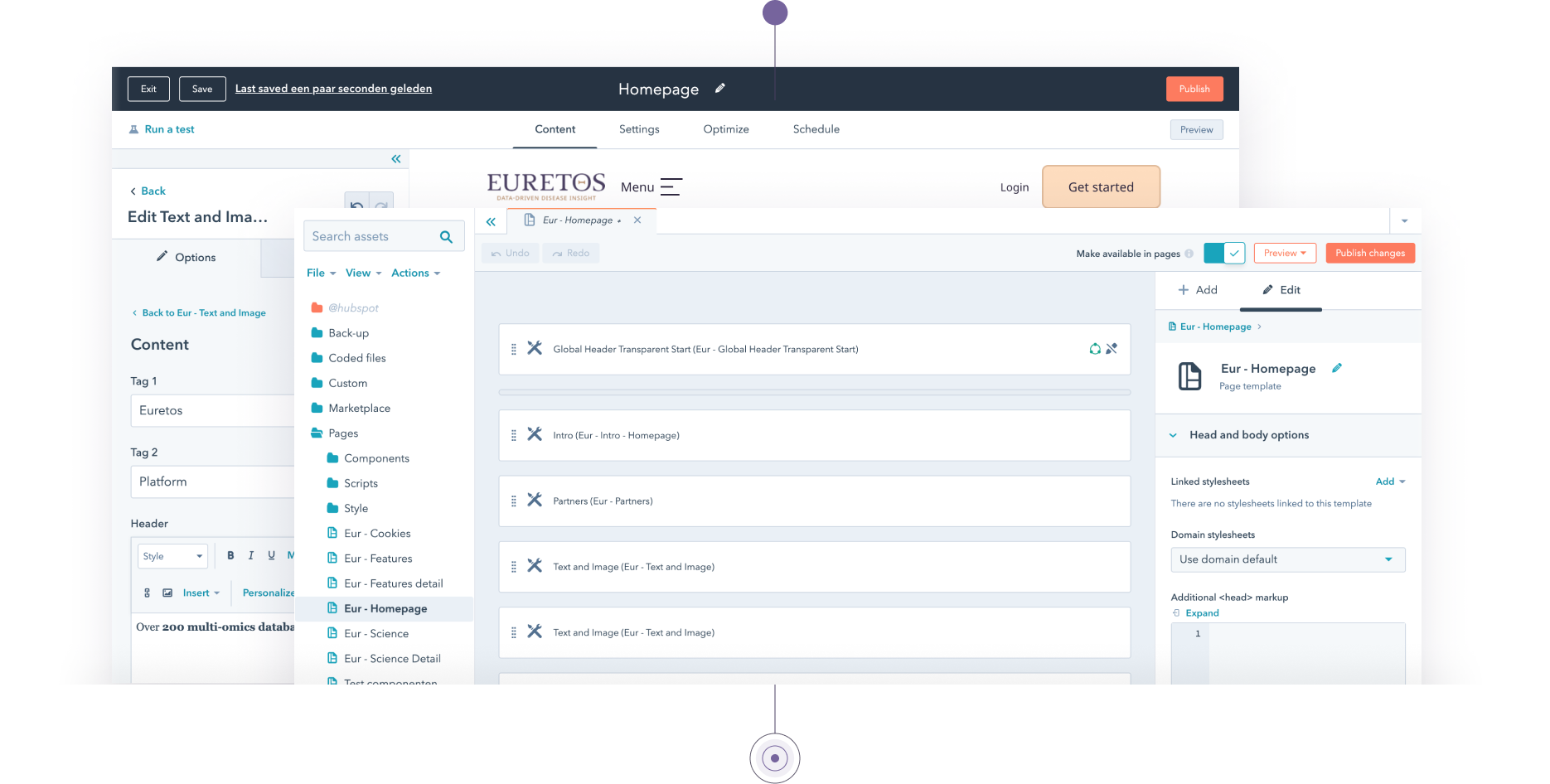Click the search magnifier in Search assets
The width and height of the screenshot is (1550, 784).
point(446,237)
